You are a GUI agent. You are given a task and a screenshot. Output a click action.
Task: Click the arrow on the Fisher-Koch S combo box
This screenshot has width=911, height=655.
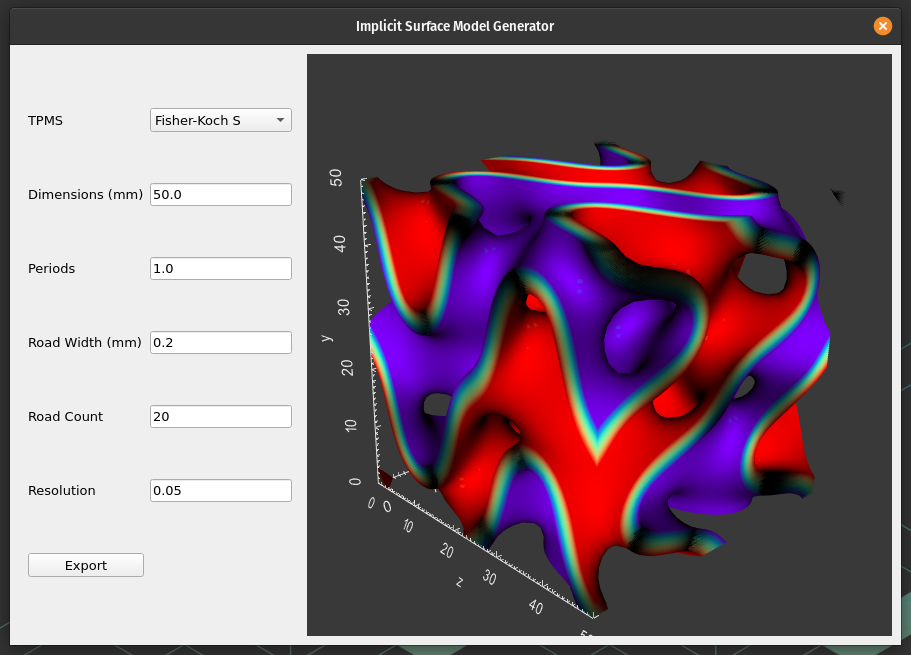pyautogui.click(x=281, y=120)
